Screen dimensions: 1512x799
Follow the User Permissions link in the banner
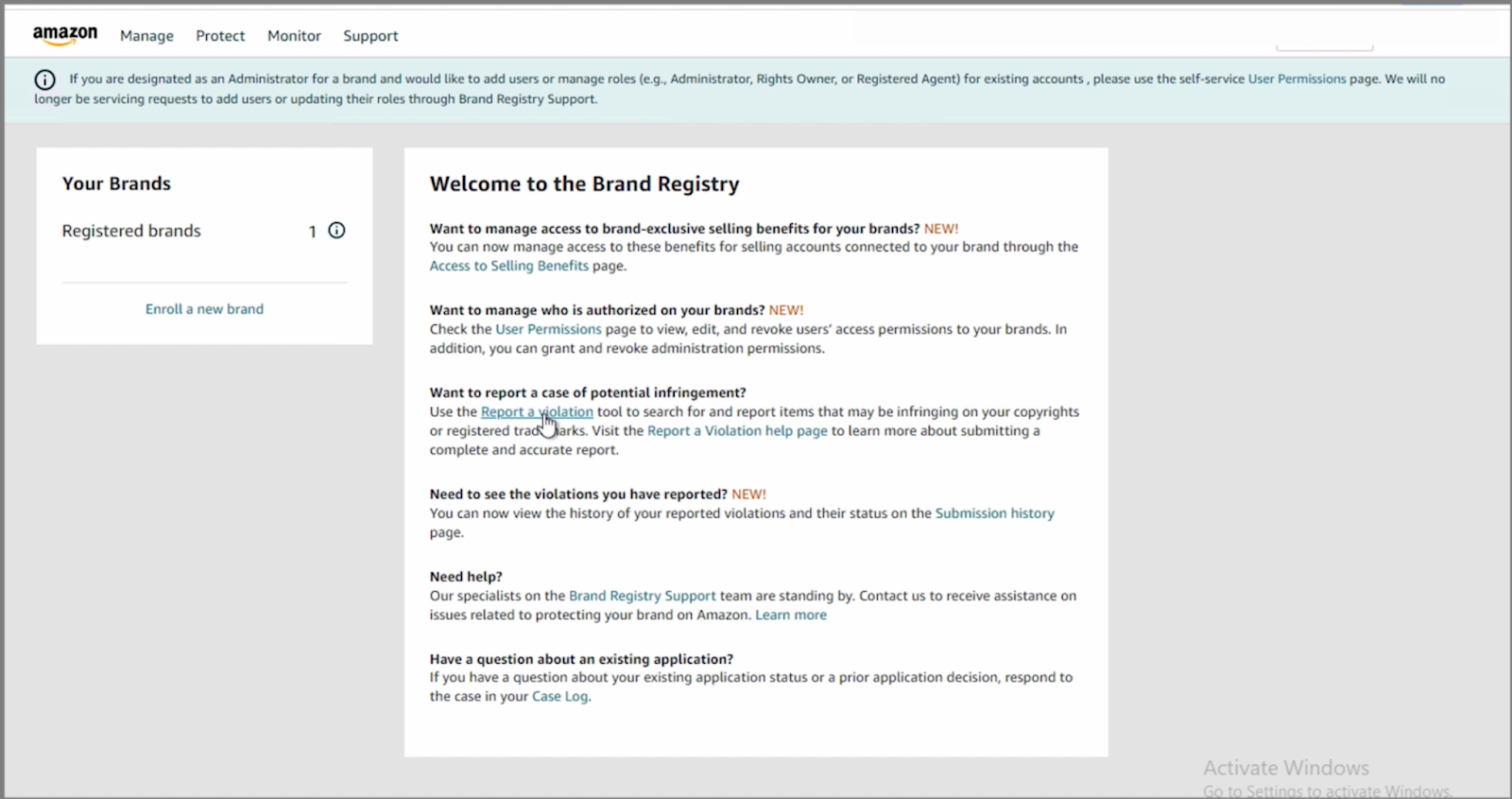click(1297, 78)
